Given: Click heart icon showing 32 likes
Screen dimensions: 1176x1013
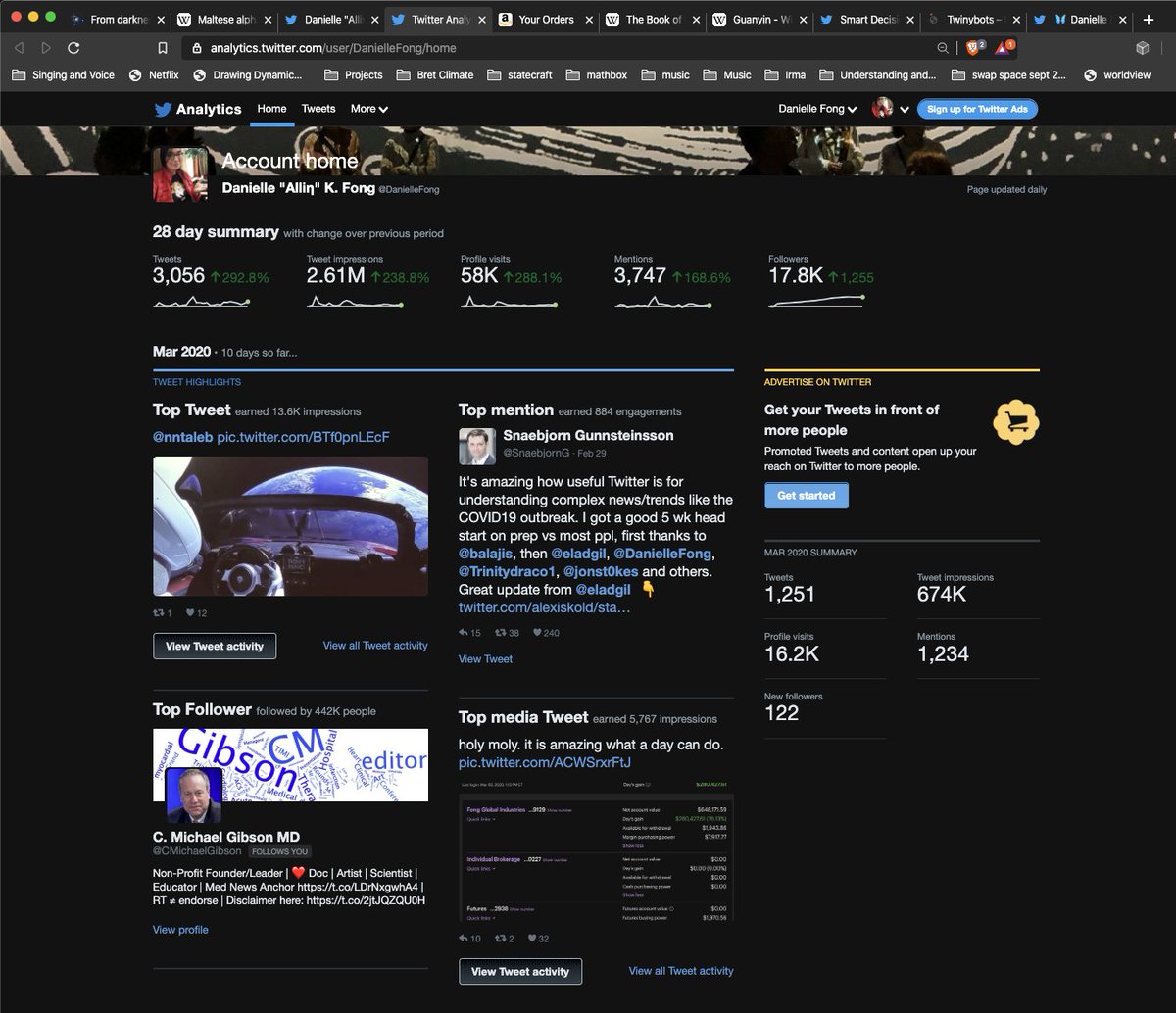Looking at the screenshot, I should [x=532, y=939].
